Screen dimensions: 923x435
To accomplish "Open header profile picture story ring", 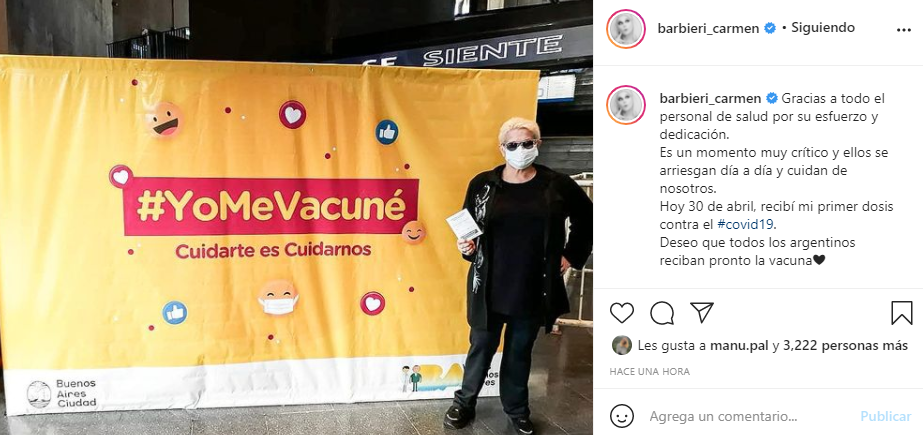I will coord(626,28).
